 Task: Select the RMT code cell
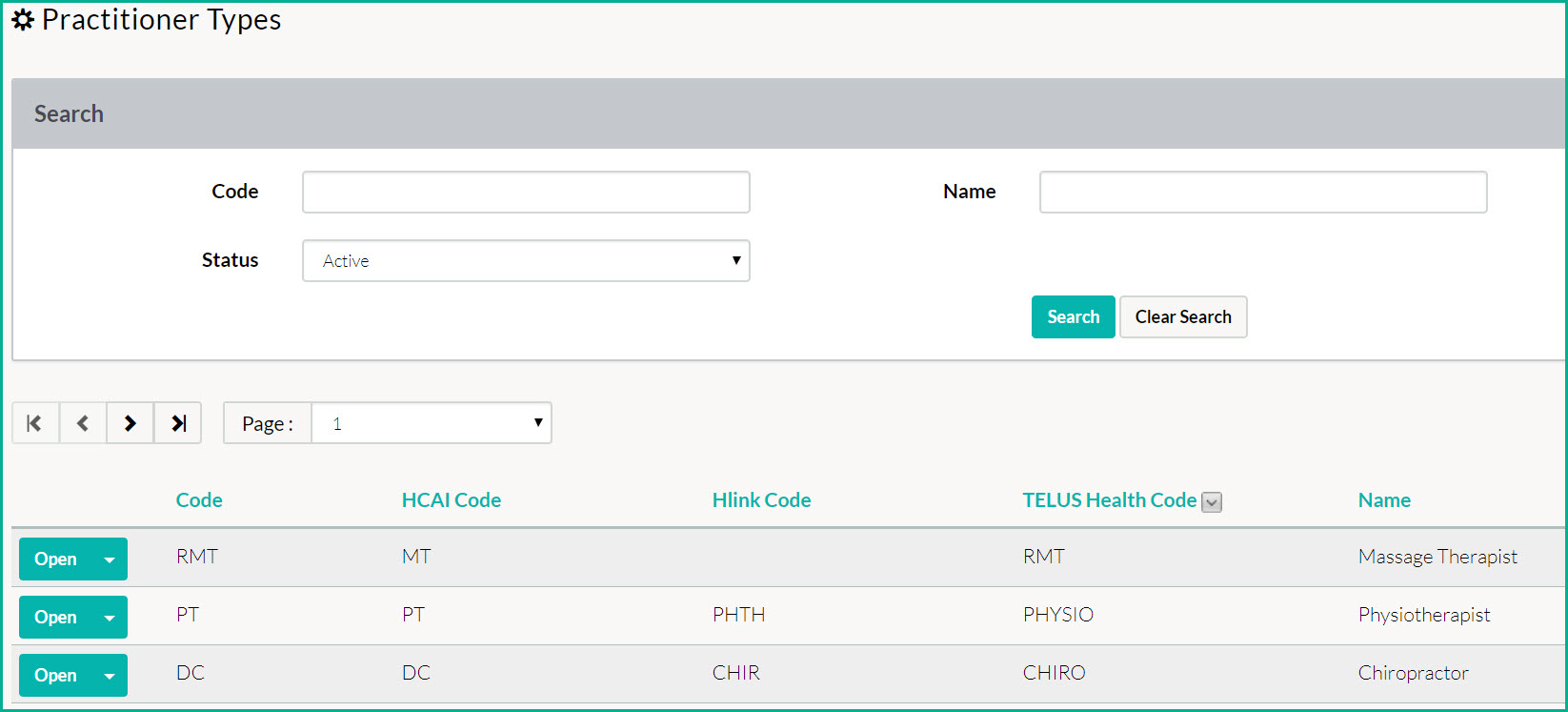point(197,557)
